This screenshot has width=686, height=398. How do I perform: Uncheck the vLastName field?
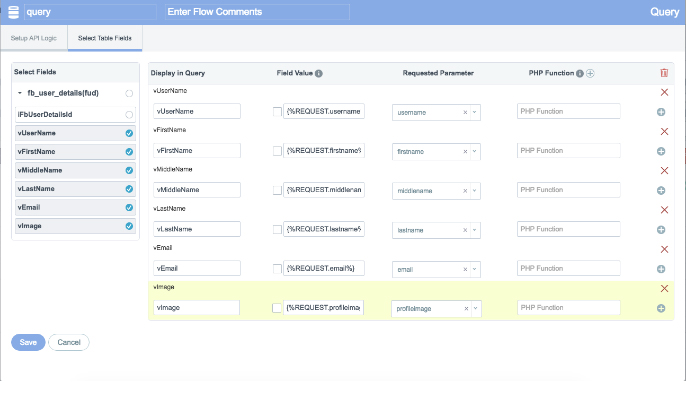pos(129,189)
